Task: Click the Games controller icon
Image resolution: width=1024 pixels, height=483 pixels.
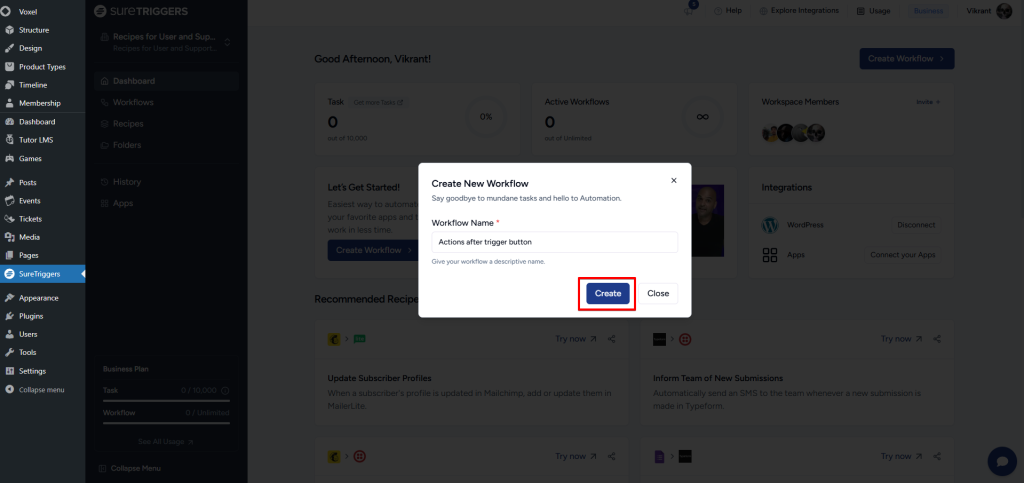Action: (9, 158)
